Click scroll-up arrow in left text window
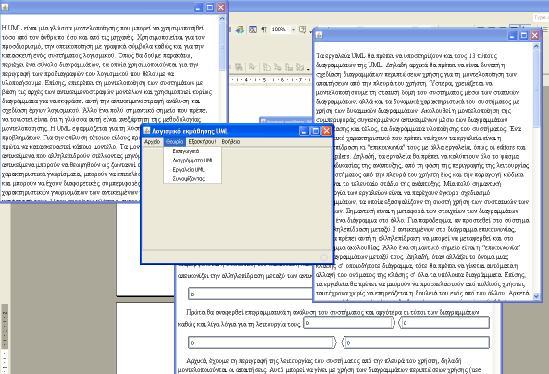This screenshot has height=374, width=549. (222, 18)
